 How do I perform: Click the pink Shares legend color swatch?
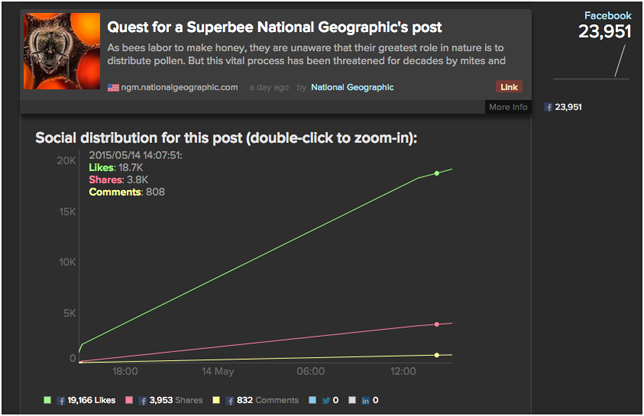click(130, 400)
